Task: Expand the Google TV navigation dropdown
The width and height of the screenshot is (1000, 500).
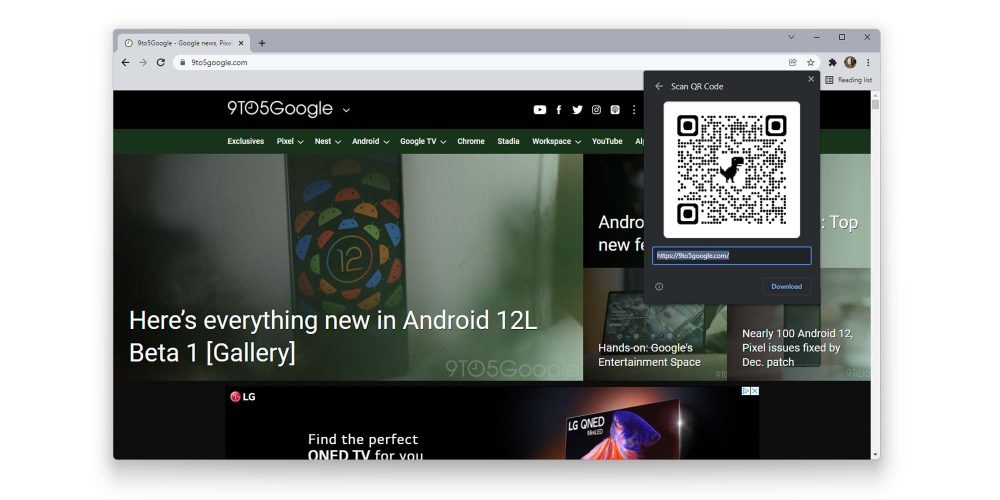Action: tap(422, 142)
